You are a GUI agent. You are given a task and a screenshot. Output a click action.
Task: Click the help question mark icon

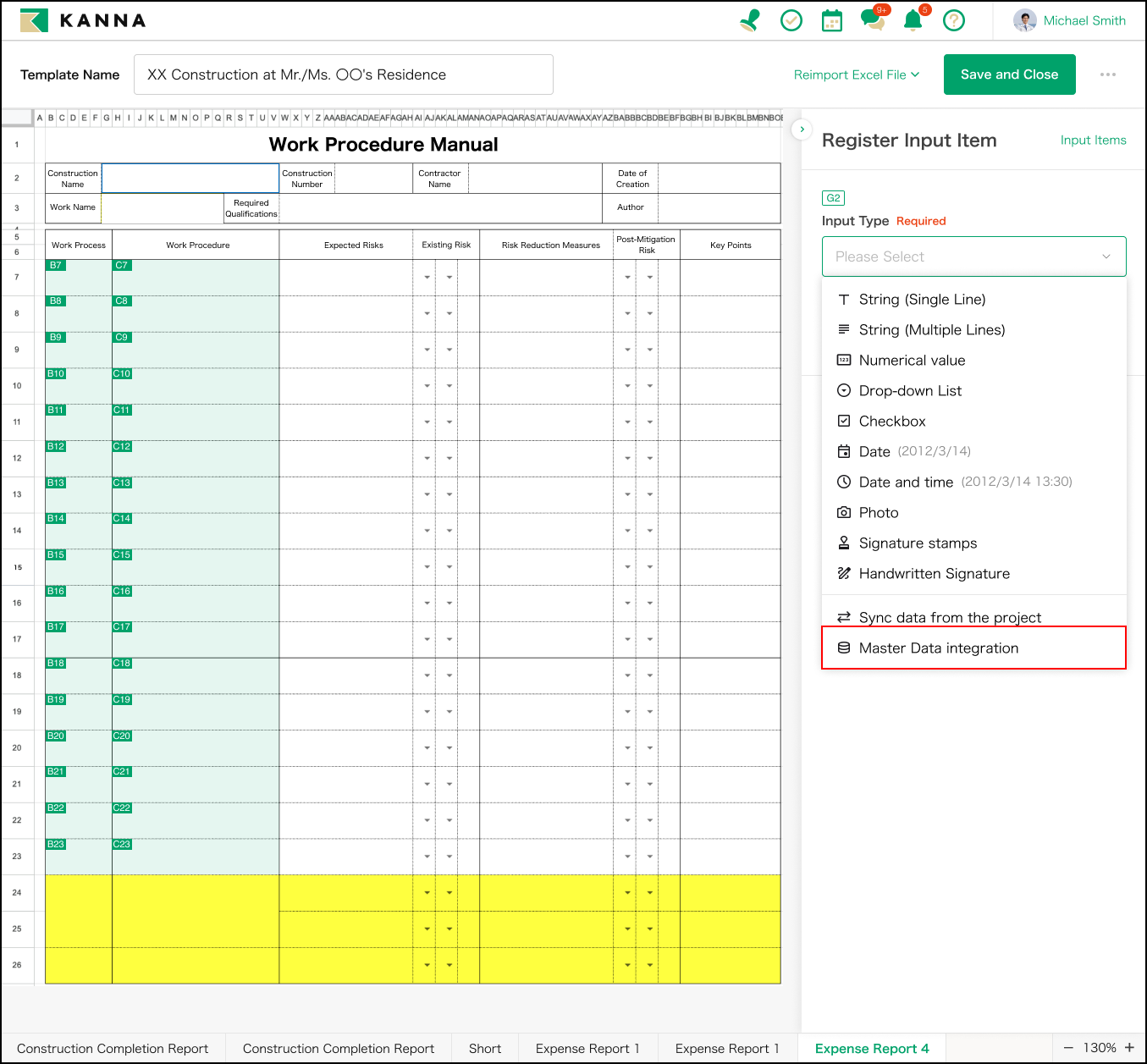(954, 20)
